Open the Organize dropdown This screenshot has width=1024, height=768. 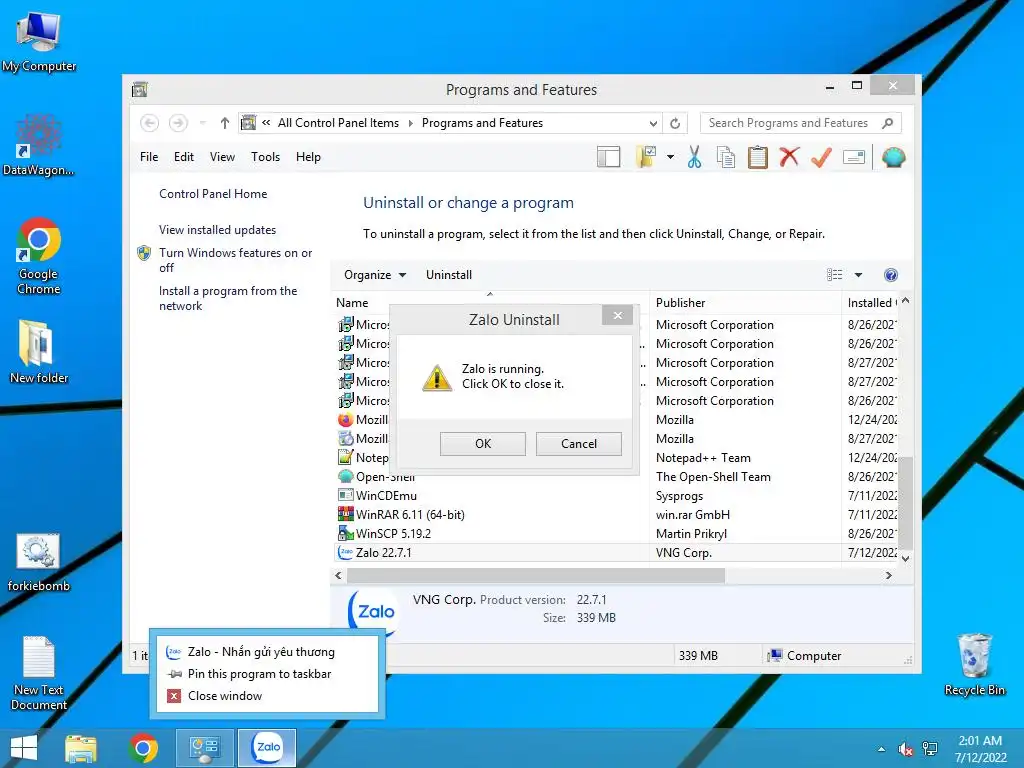(x=375, y=275)
